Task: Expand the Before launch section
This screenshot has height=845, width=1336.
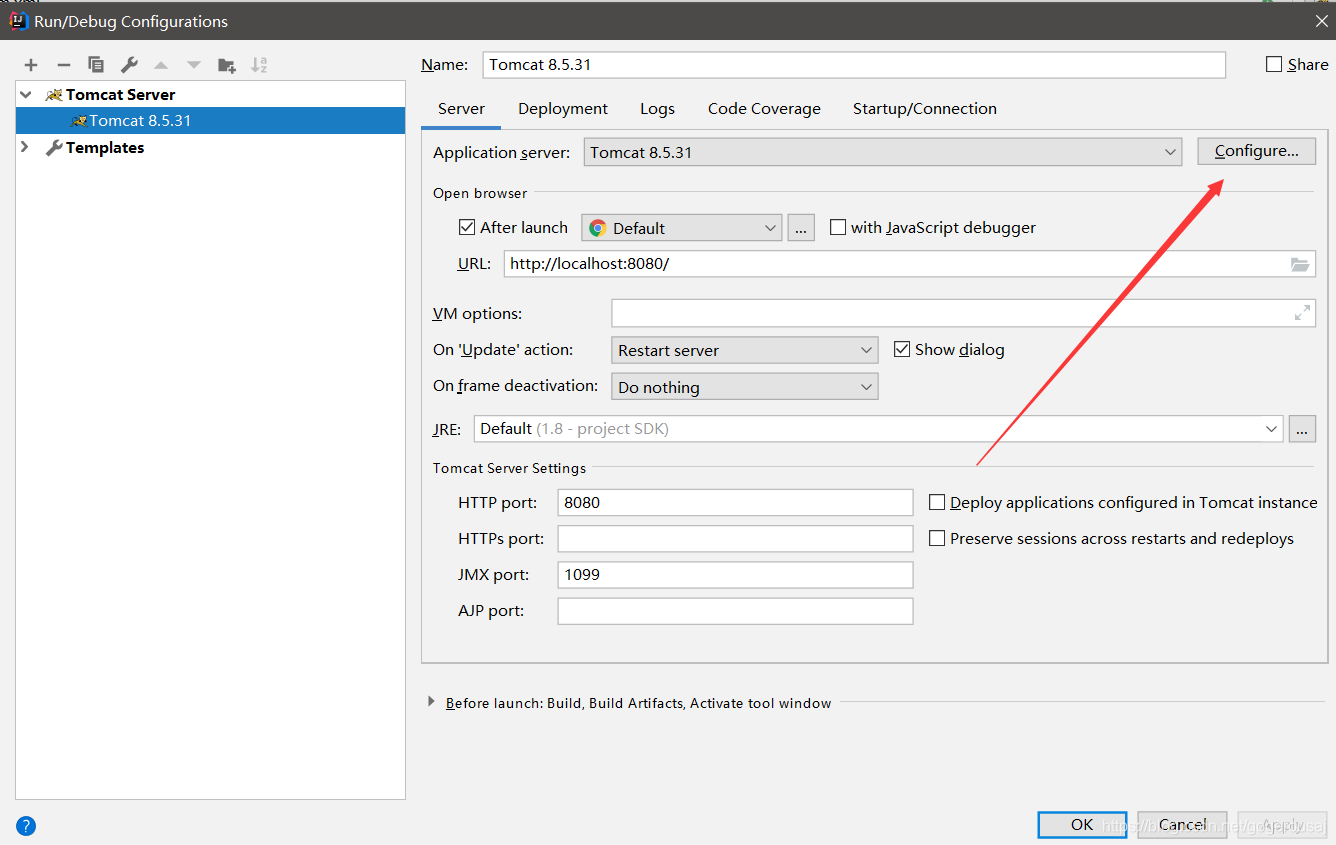Action: point(431,703)
